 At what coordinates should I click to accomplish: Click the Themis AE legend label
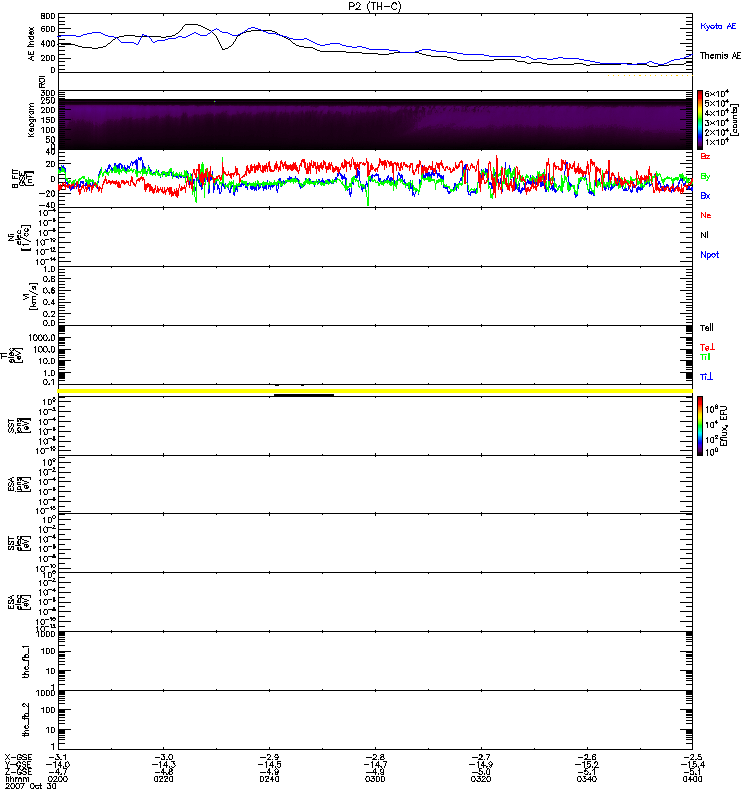point(719,56)
